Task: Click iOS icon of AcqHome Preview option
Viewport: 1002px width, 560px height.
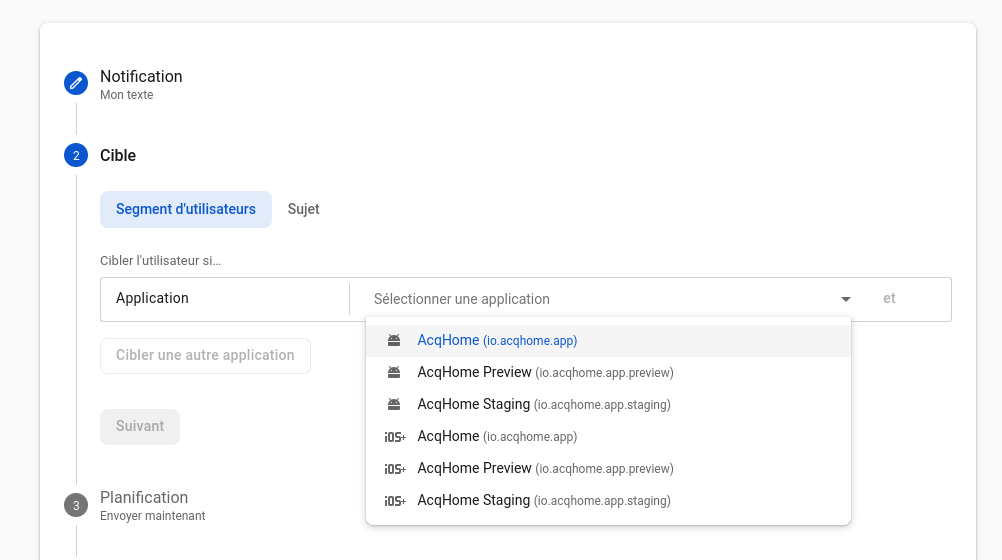Action: 395,469
